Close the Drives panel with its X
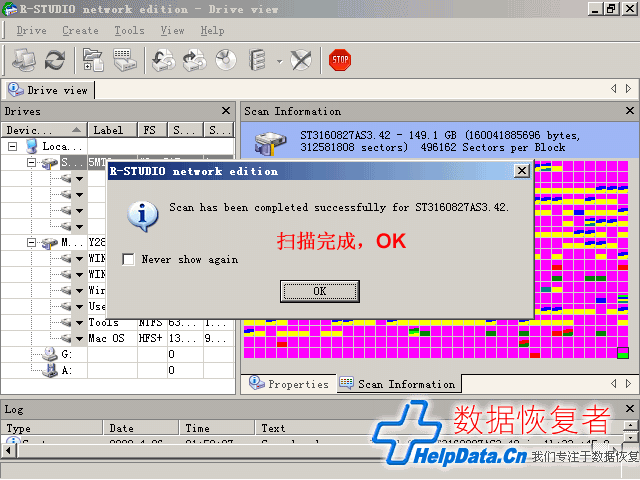Viewport: 640px width, 480px height. tap(226, 112)
